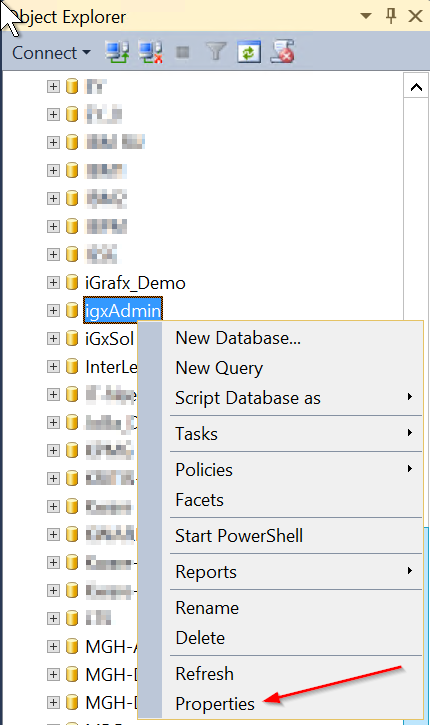
Task: Click the Disconnect server icon
Action: click(x=151, y=52)
